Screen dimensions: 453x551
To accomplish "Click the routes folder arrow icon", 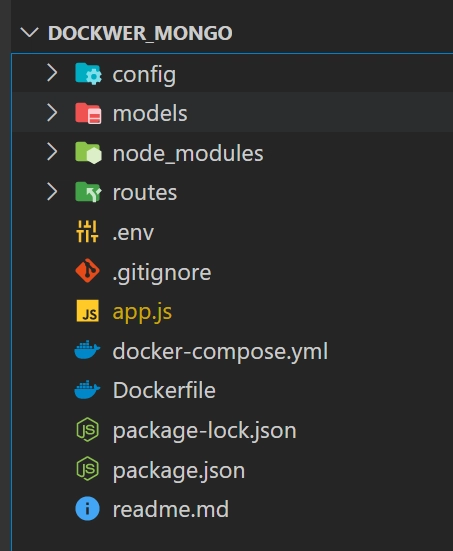I will click(x=88, y=192).
